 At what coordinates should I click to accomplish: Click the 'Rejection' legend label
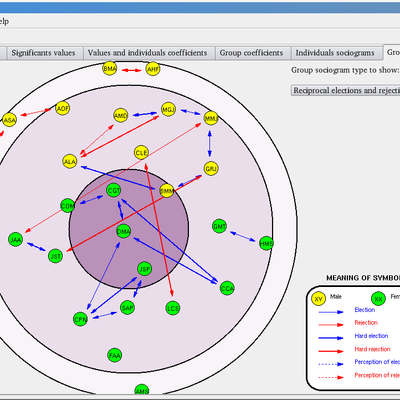click(366, 323)
